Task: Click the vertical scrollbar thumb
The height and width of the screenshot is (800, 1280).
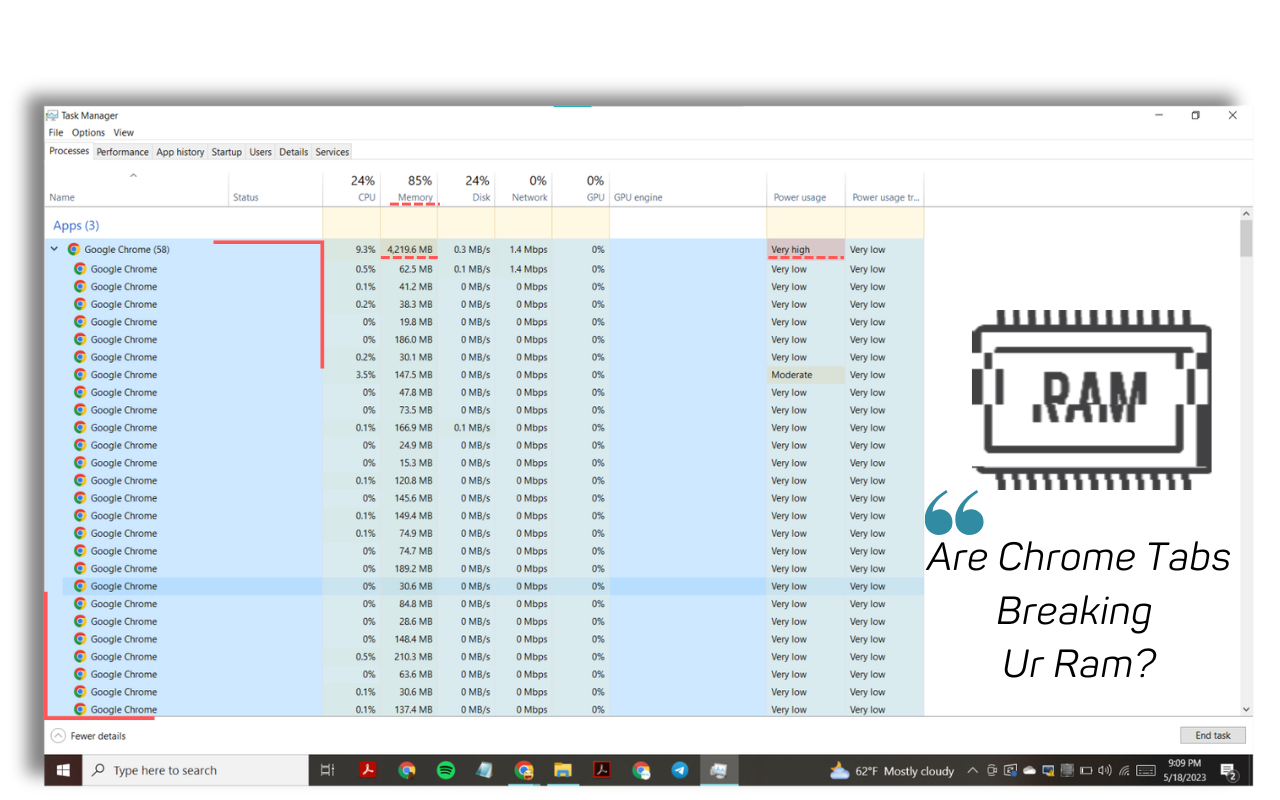Action: tap(1246, 238)
